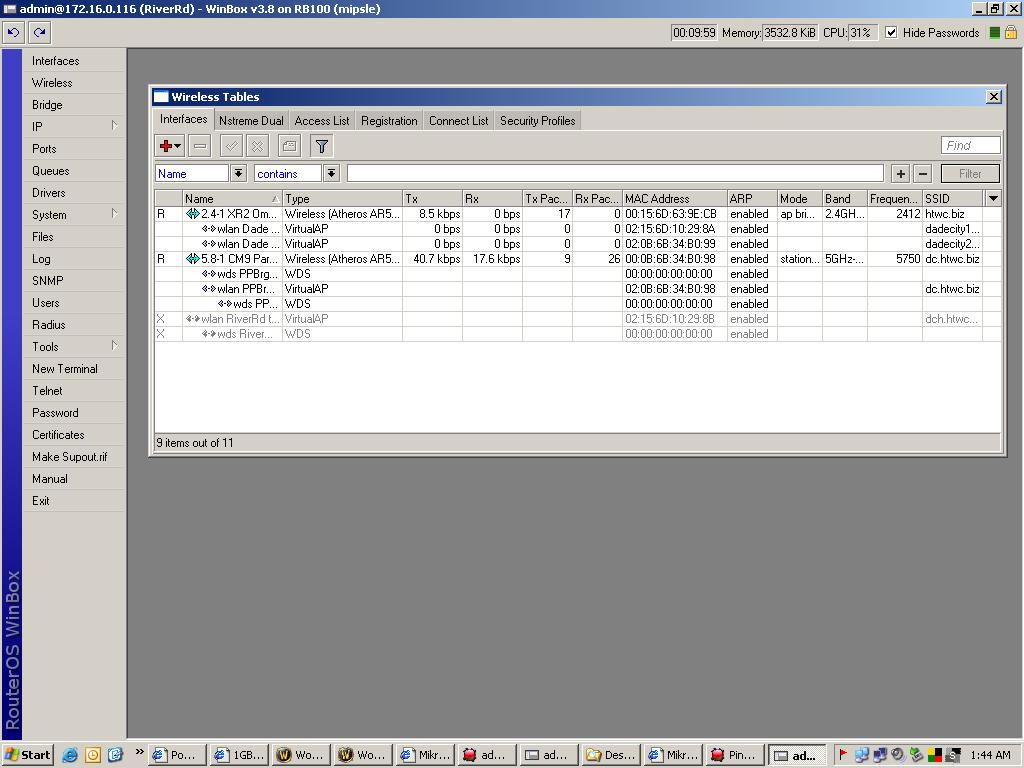Open the Name filter field dropdown
This screenshot has height=768, width=1024.
click(238, 173)
